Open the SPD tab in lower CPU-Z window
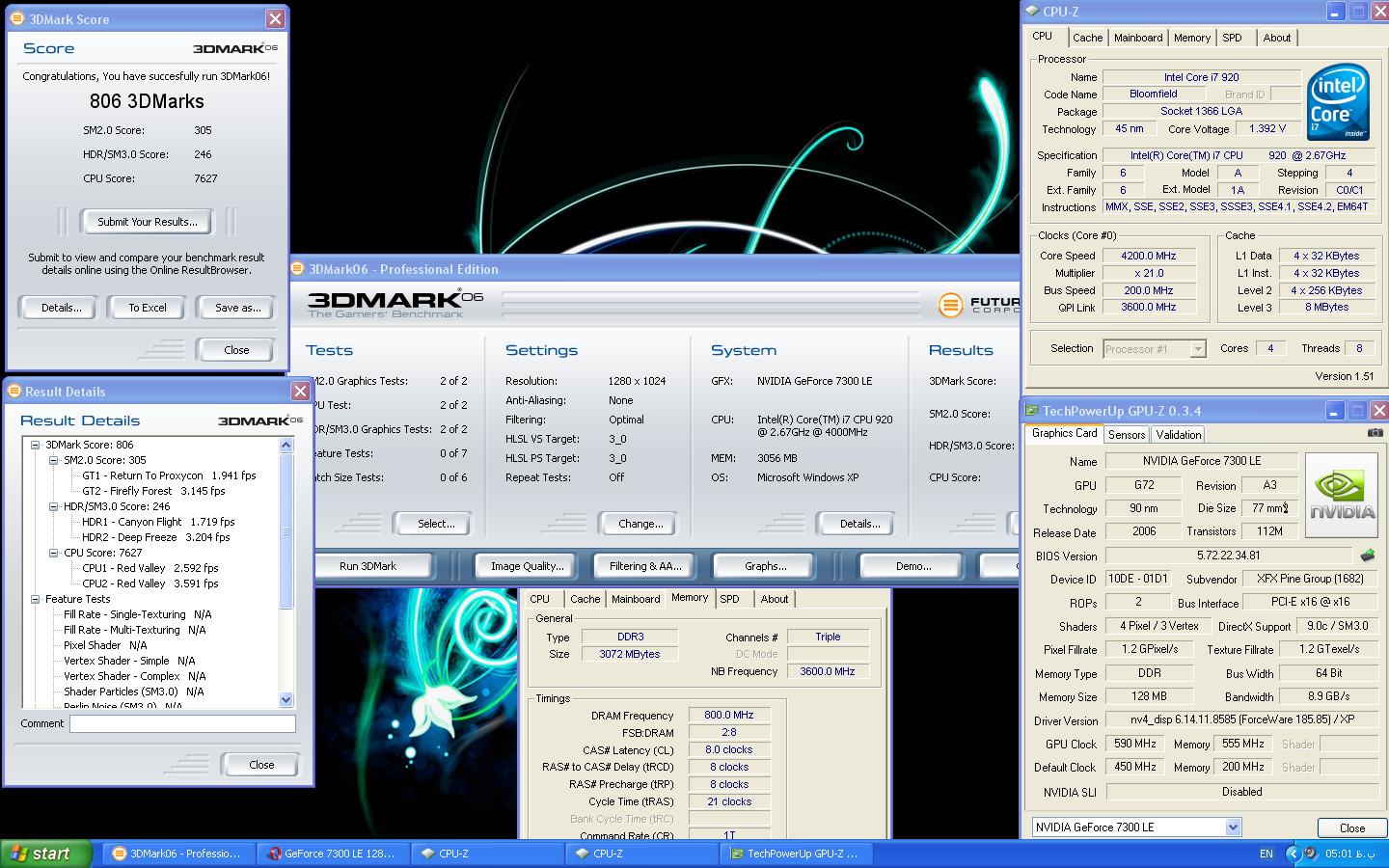1389x868 pixels. [x=730, y=599]
